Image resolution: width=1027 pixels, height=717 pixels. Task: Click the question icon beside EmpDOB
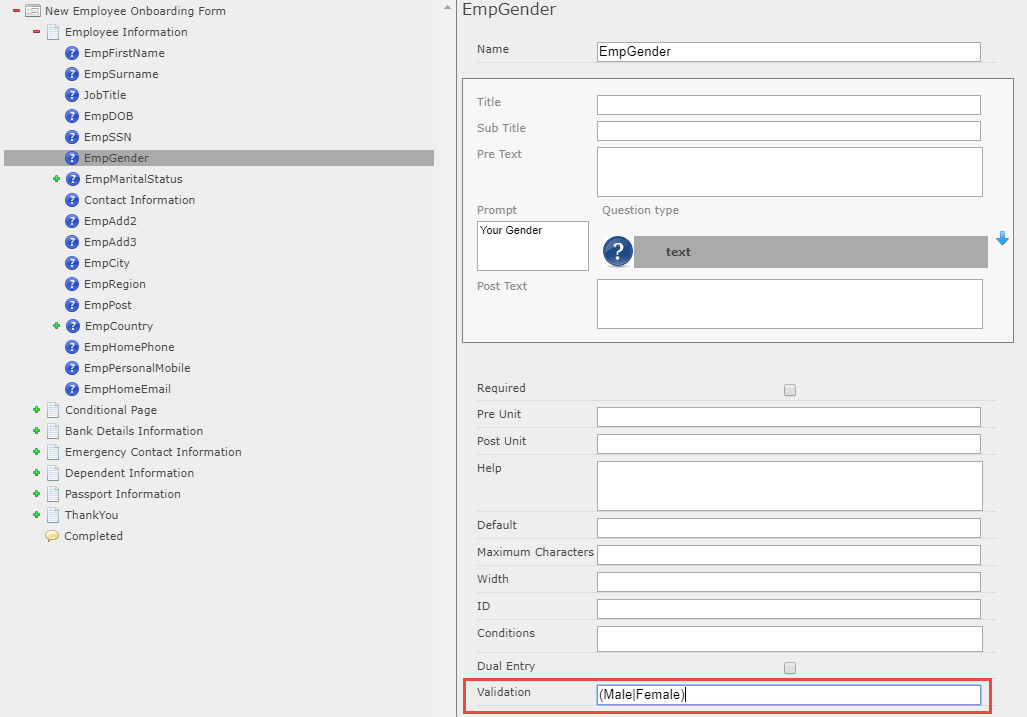(x=72, y=116)
